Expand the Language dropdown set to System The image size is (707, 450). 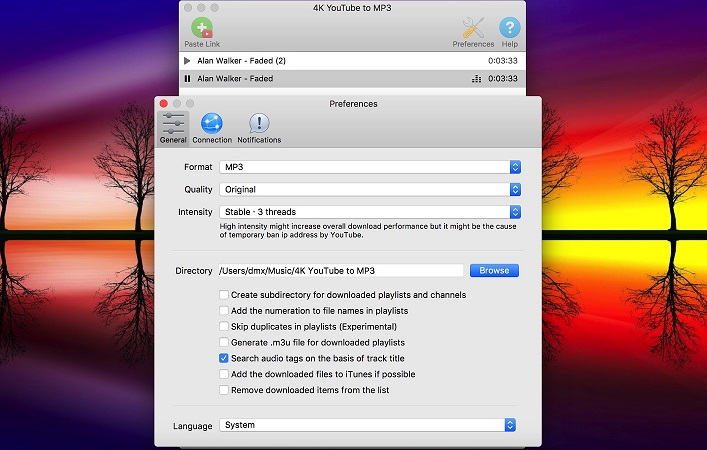pyautogui.click(x=368, y=425)
